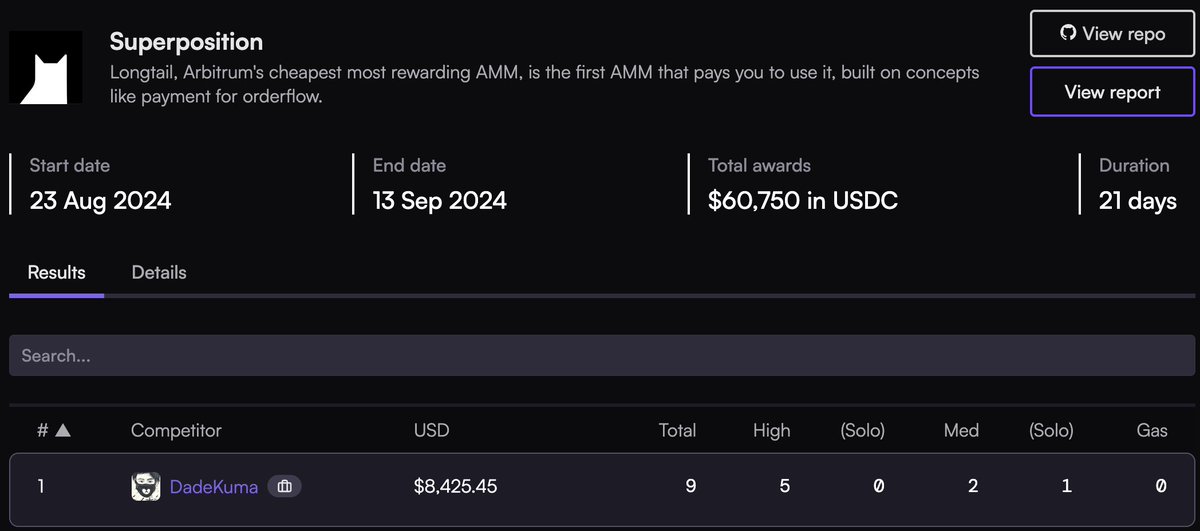Toggle the rank sort arrow
Screen dimensions: 1200x531
click(62, 431)
